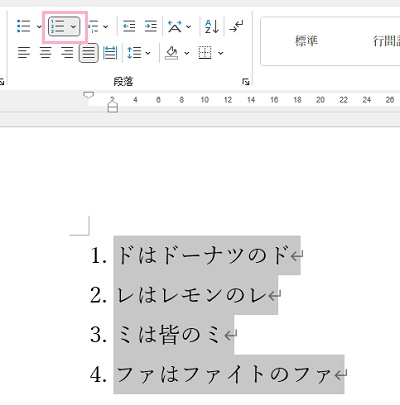This screenshot has height=405, width=400.
Task: Click the line and paragraph spacing icon
Action: [x=134, y=53]
